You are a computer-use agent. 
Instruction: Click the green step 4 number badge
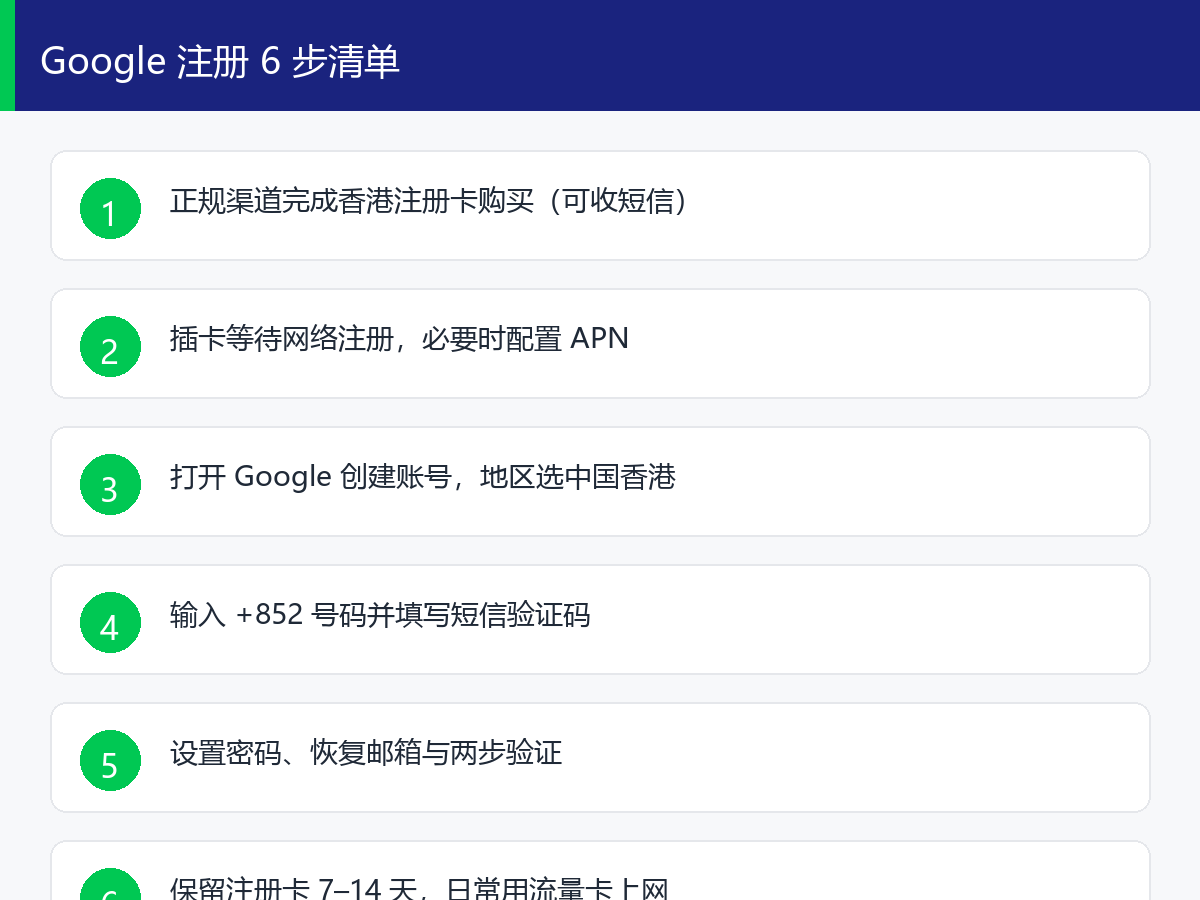(110, 623)
